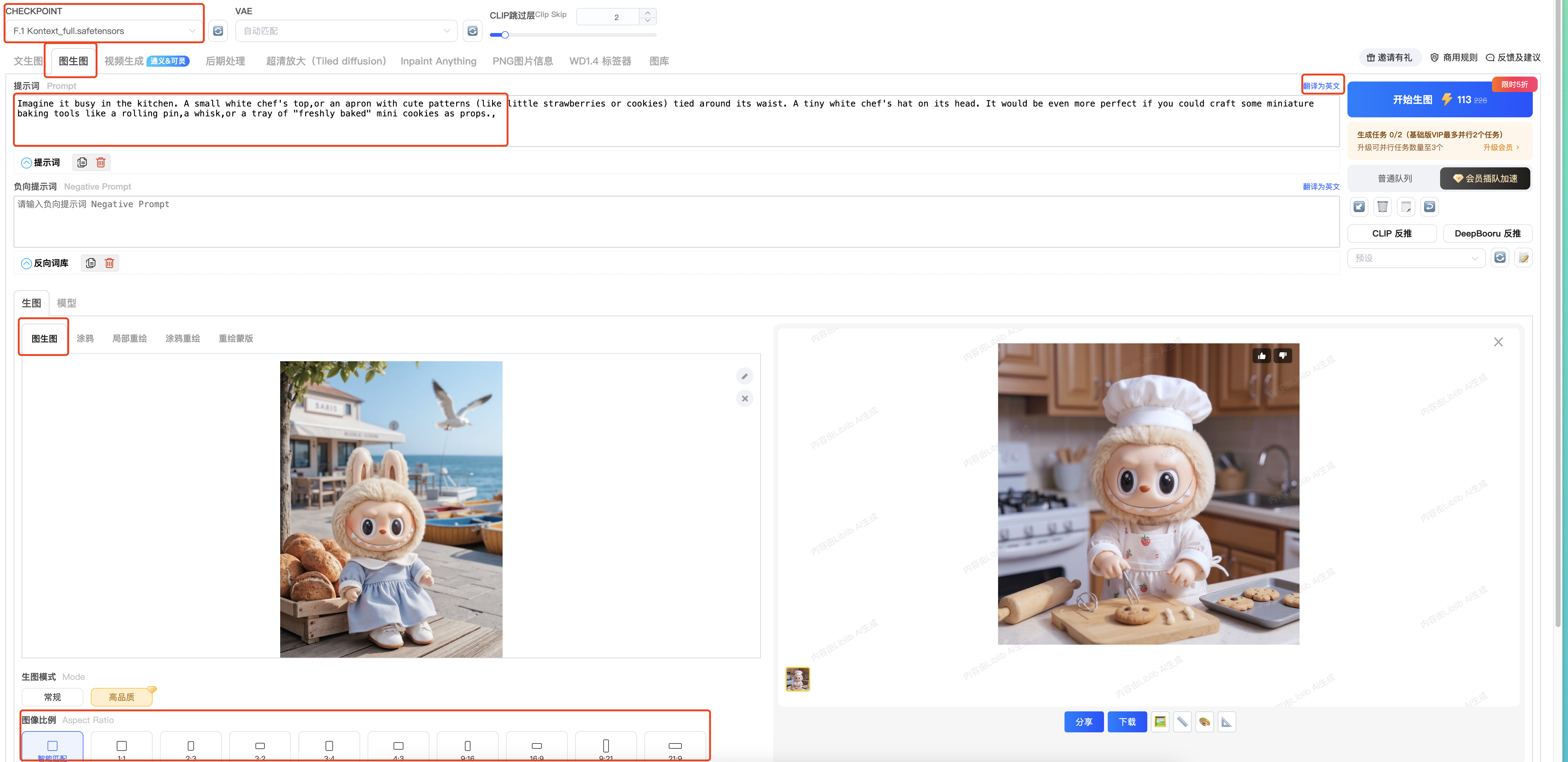
Task: Expand the 预设 preset dropdown
Action: 1416,258
